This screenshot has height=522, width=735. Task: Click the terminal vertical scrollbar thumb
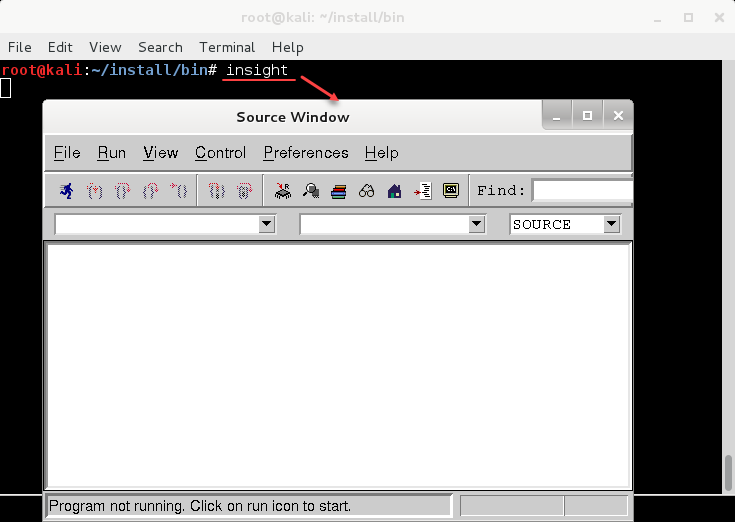pos(728,473)
